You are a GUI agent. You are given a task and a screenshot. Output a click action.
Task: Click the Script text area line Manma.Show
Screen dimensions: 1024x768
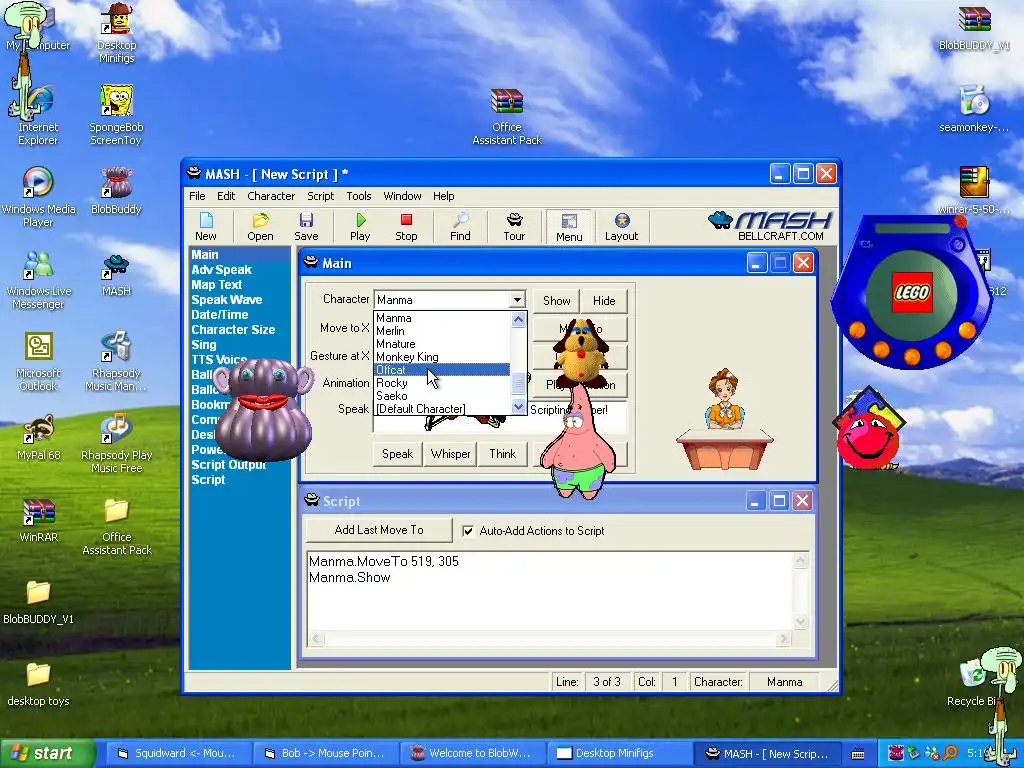click(349, 577)
